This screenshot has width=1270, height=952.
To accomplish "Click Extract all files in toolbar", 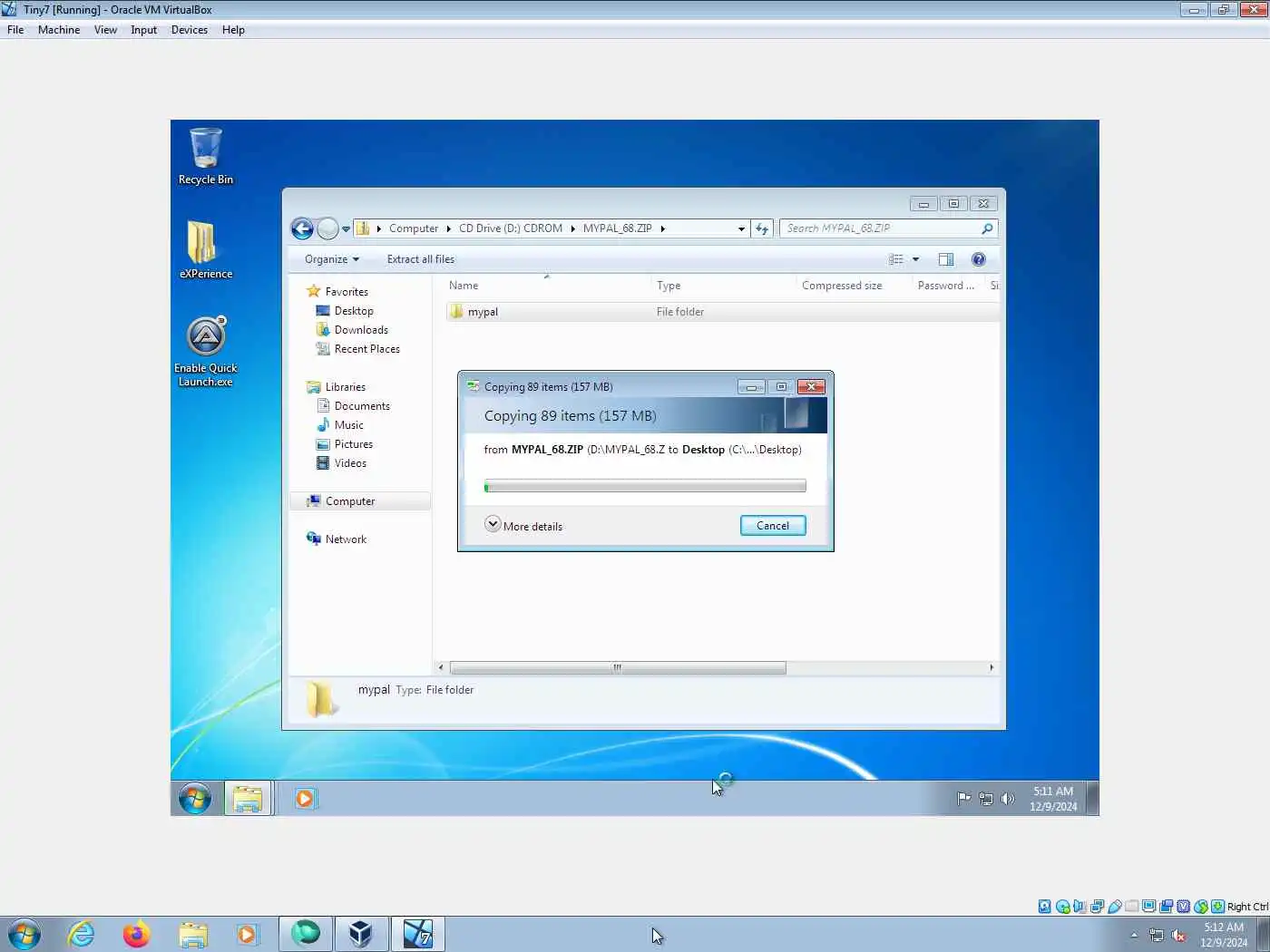I will pyautogui.click(x=420, y=259).
